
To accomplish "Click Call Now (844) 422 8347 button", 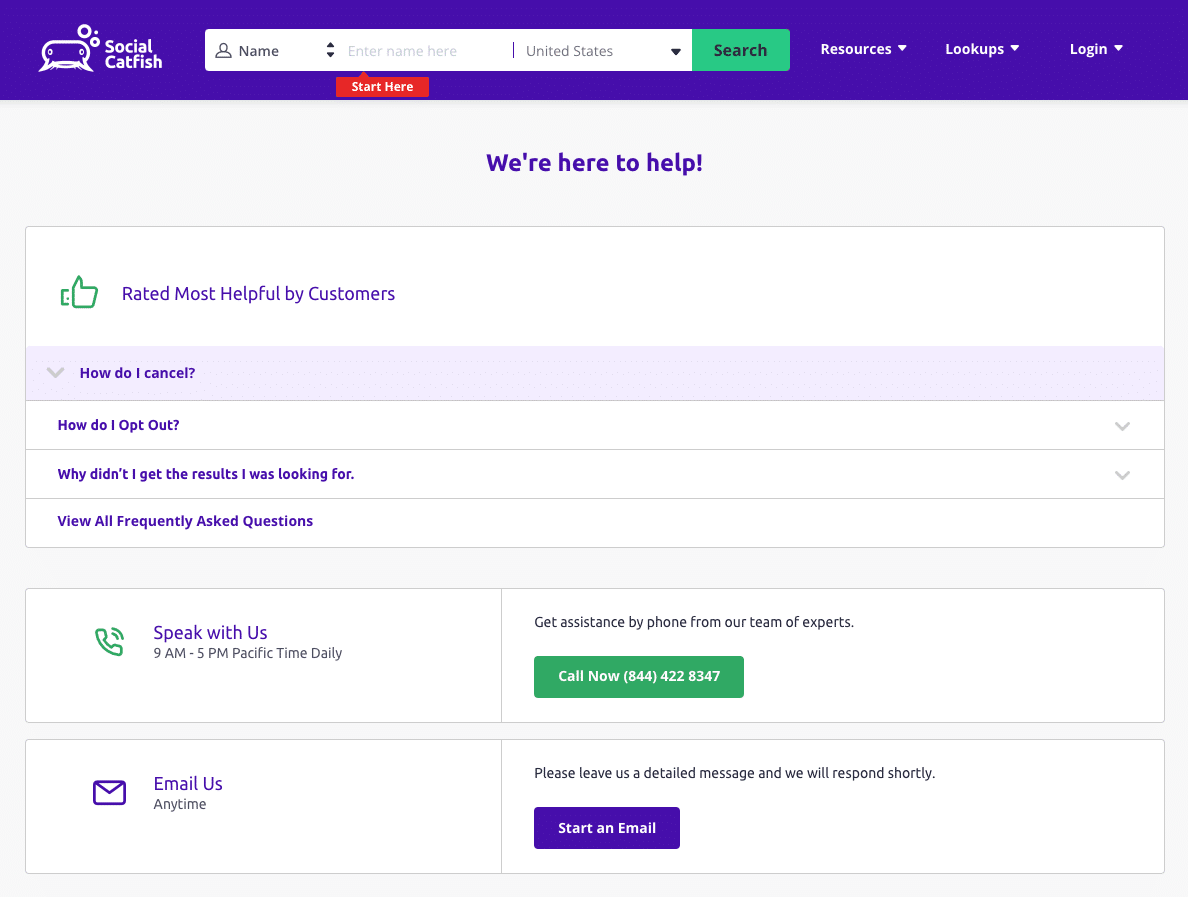I will [639, 677].
